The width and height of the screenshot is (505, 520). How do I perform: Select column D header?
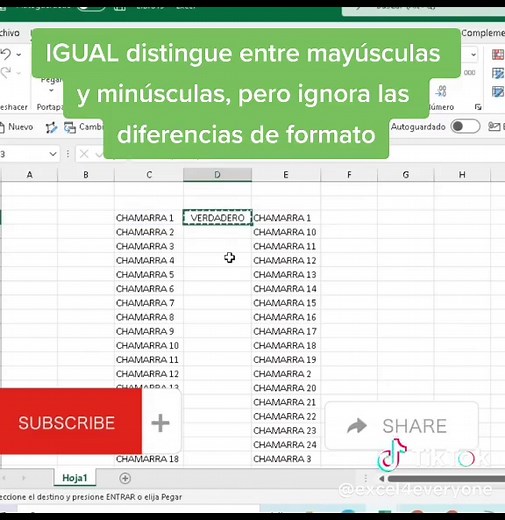(x=217, y=175)
